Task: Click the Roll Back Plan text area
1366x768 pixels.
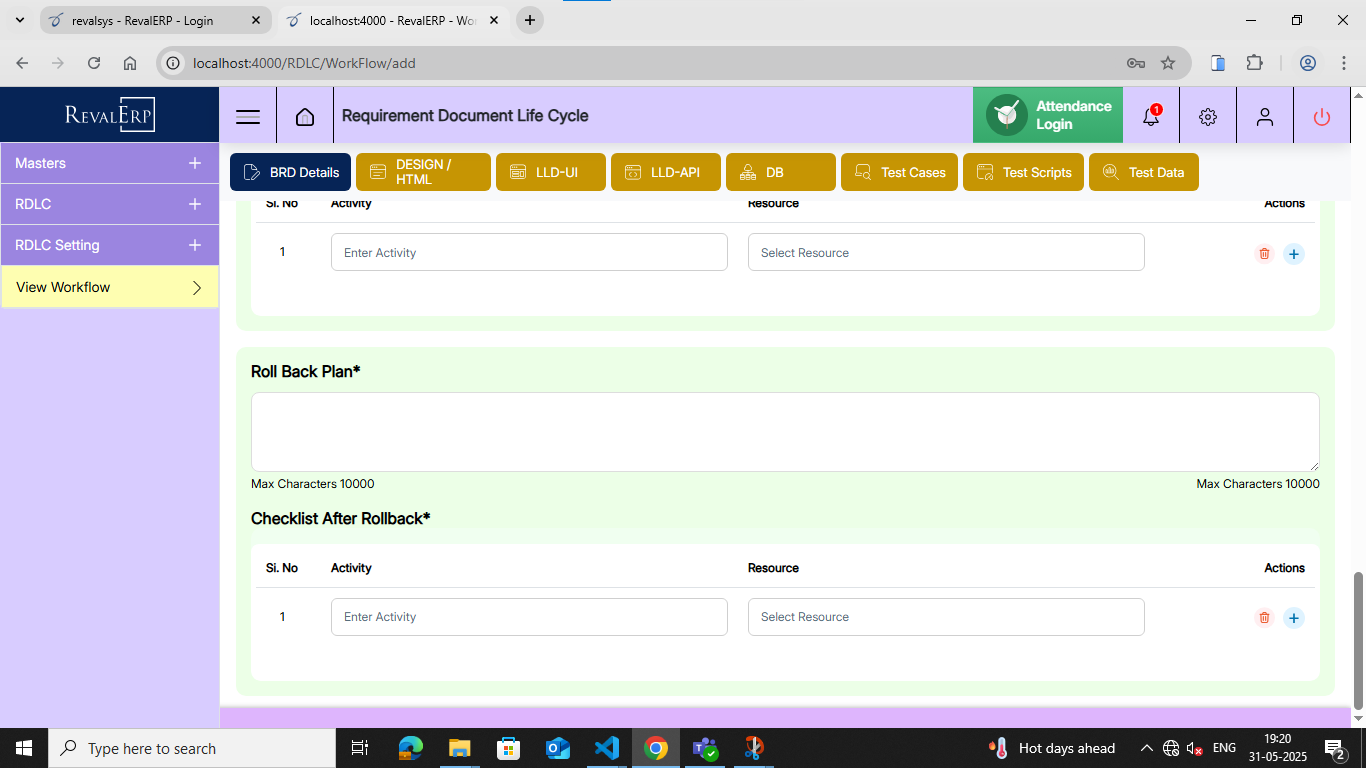Action: coord(784,431)
